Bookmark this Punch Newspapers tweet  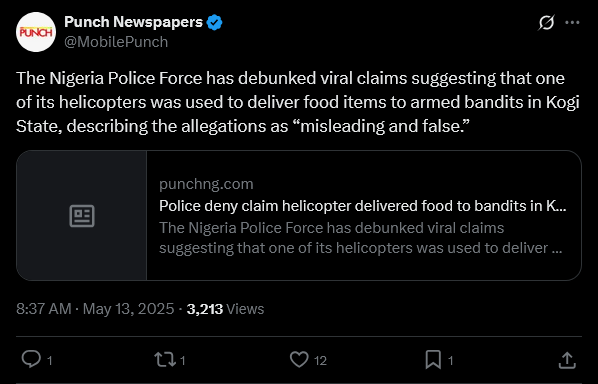coord(433,360)
